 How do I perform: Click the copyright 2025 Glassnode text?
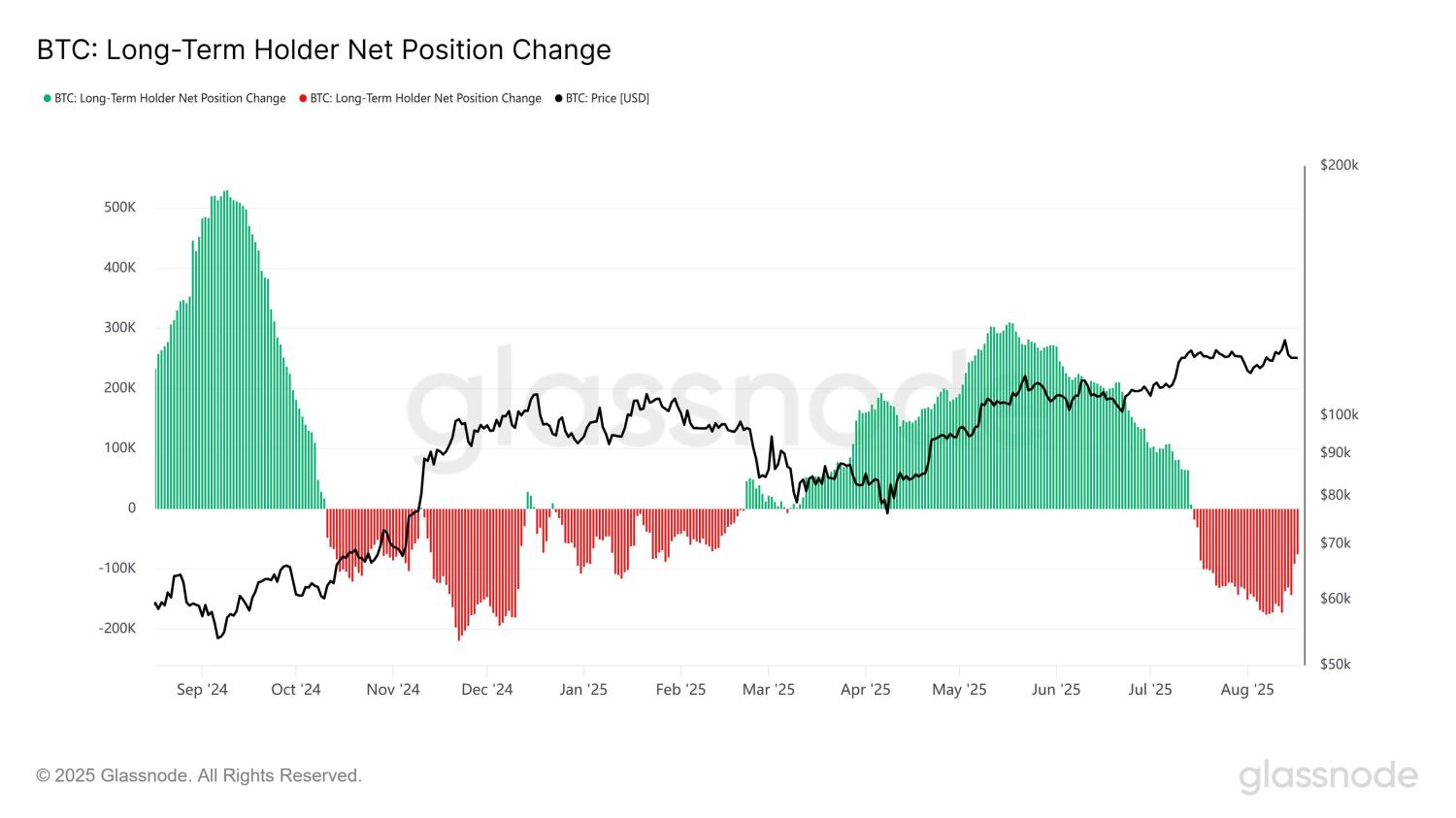pos(199,775)
